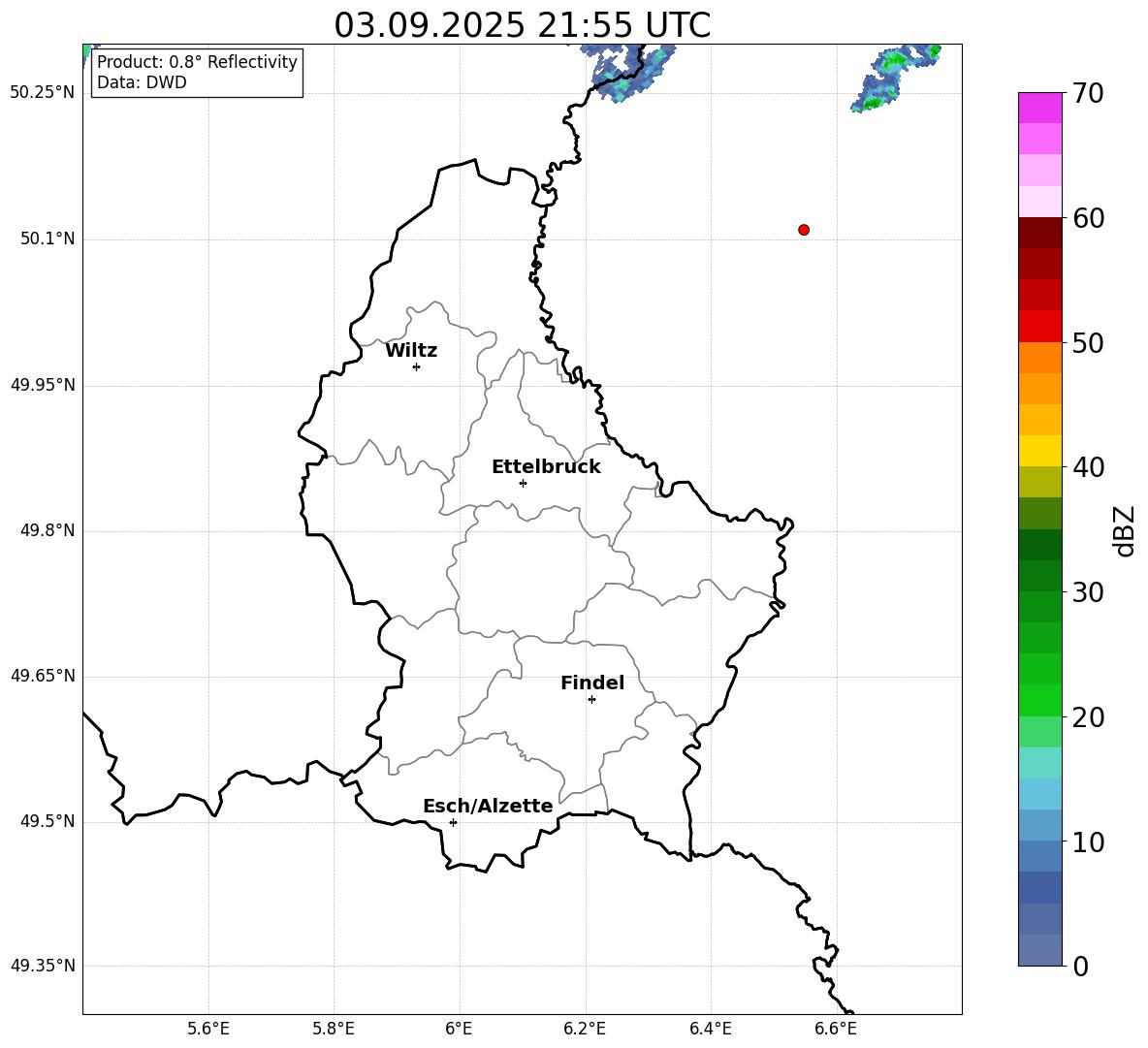Click the magenta swatch at the colorbar top
Screen dimensions: 1148x1048
click(x=1040, y=108)
